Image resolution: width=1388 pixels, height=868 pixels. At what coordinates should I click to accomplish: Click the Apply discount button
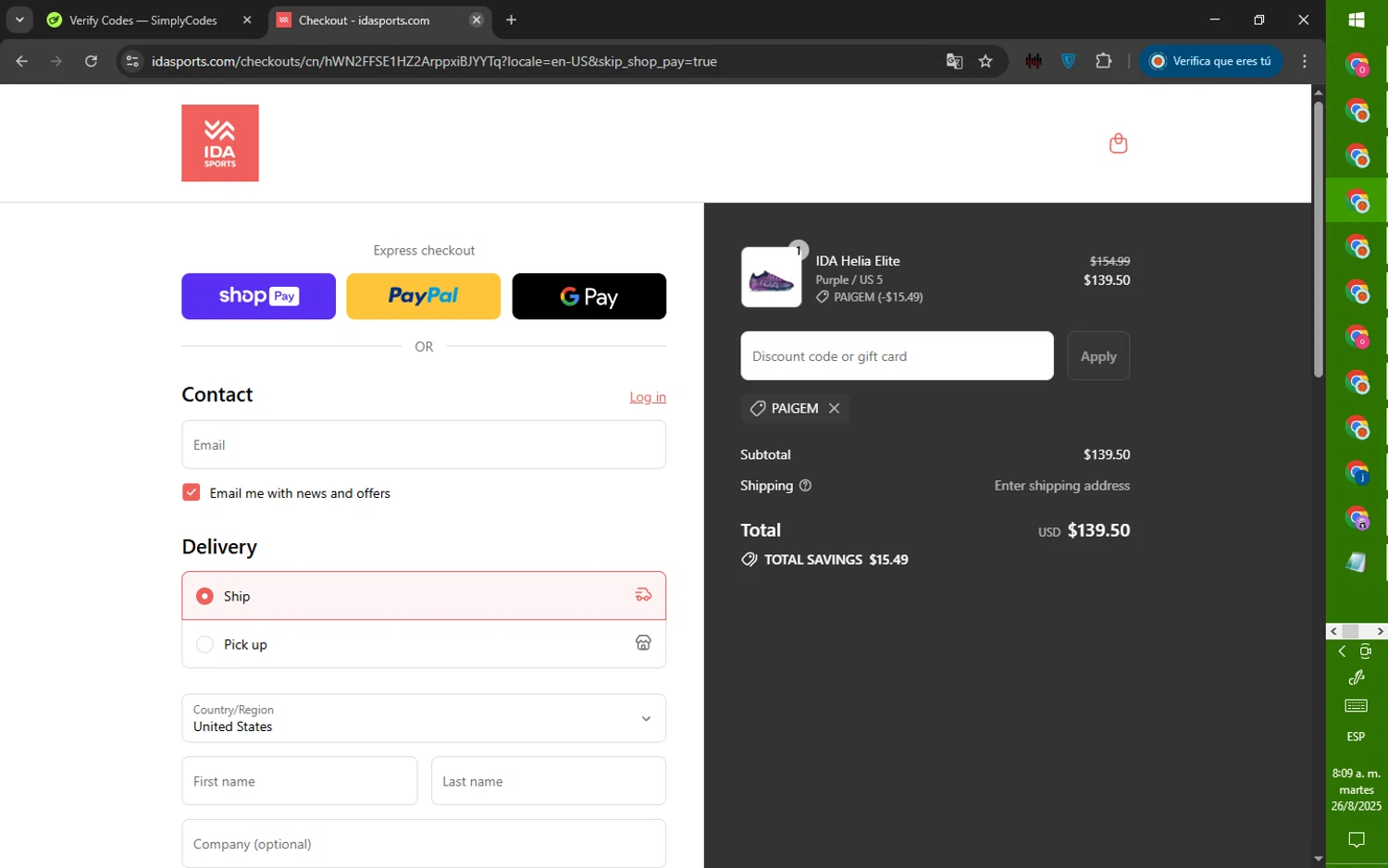tap(1098, 356)
